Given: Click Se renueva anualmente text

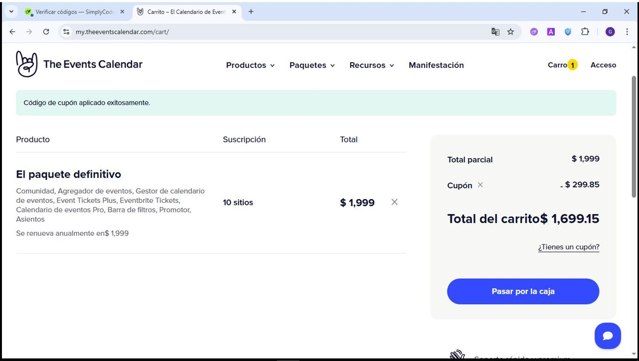Looking at the screenshot, I should pyautogui.click(x=72, y=233).
